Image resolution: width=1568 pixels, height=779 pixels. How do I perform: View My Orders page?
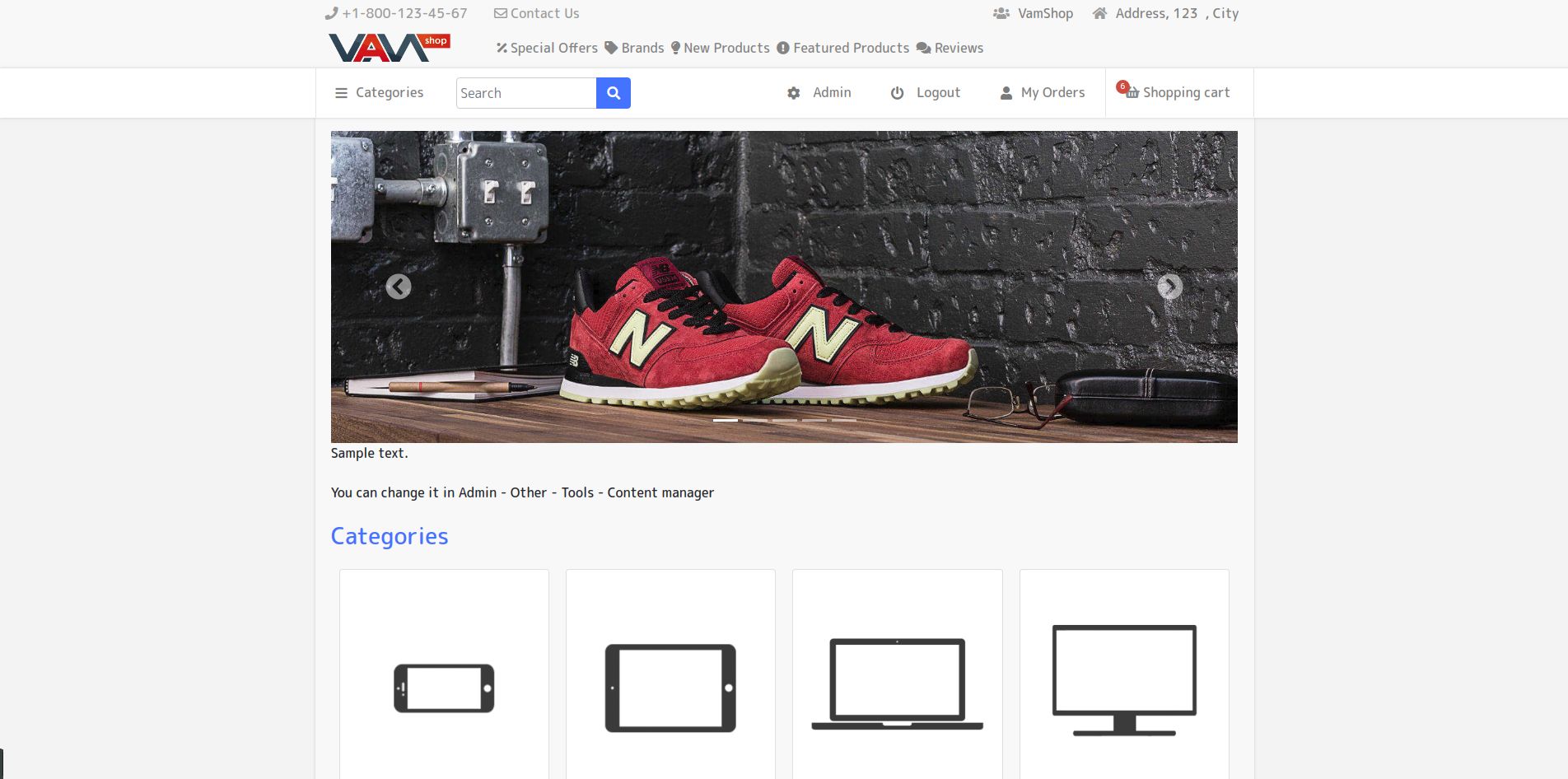coord(1043,93)
